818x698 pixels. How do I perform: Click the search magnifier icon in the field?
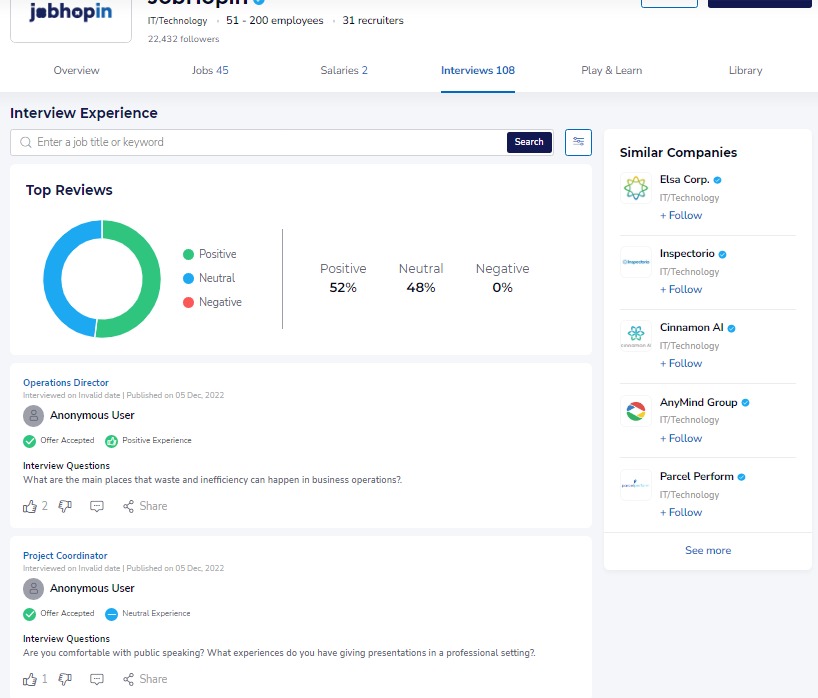[x=26, y=142]
